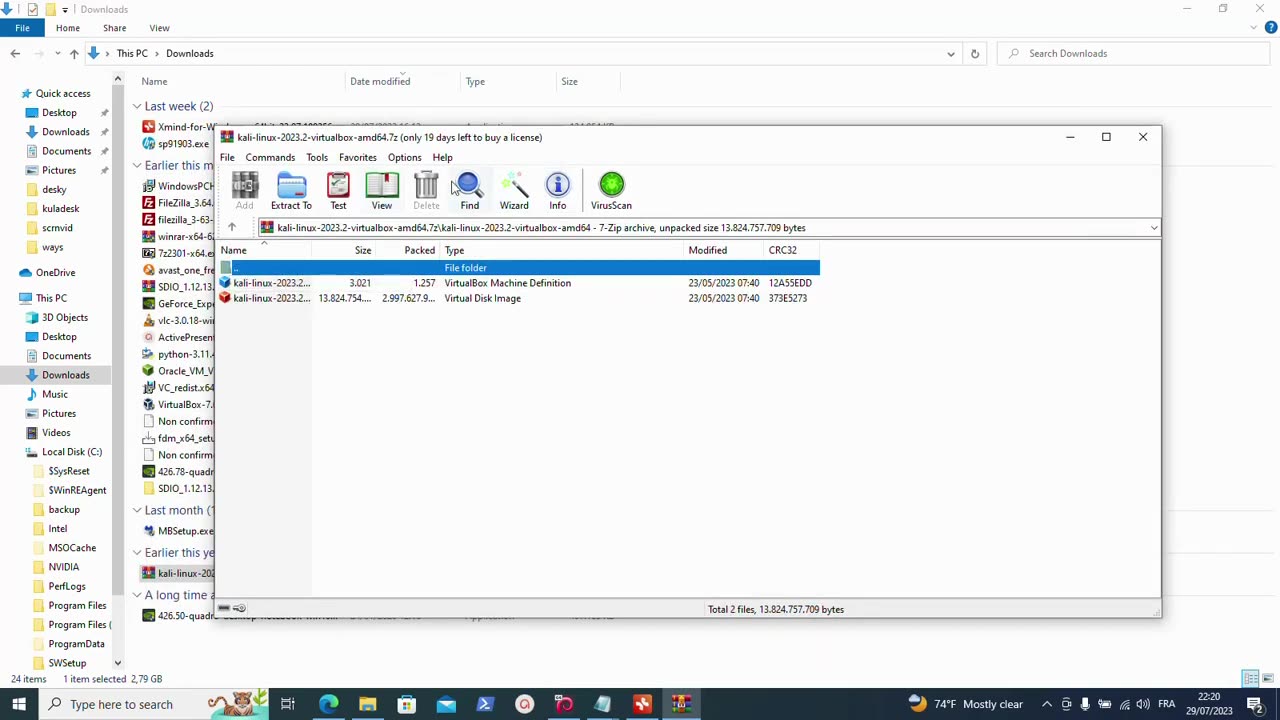Select Music folder in Explorer sidebar

pyautogui.click(x=55, y=394)
